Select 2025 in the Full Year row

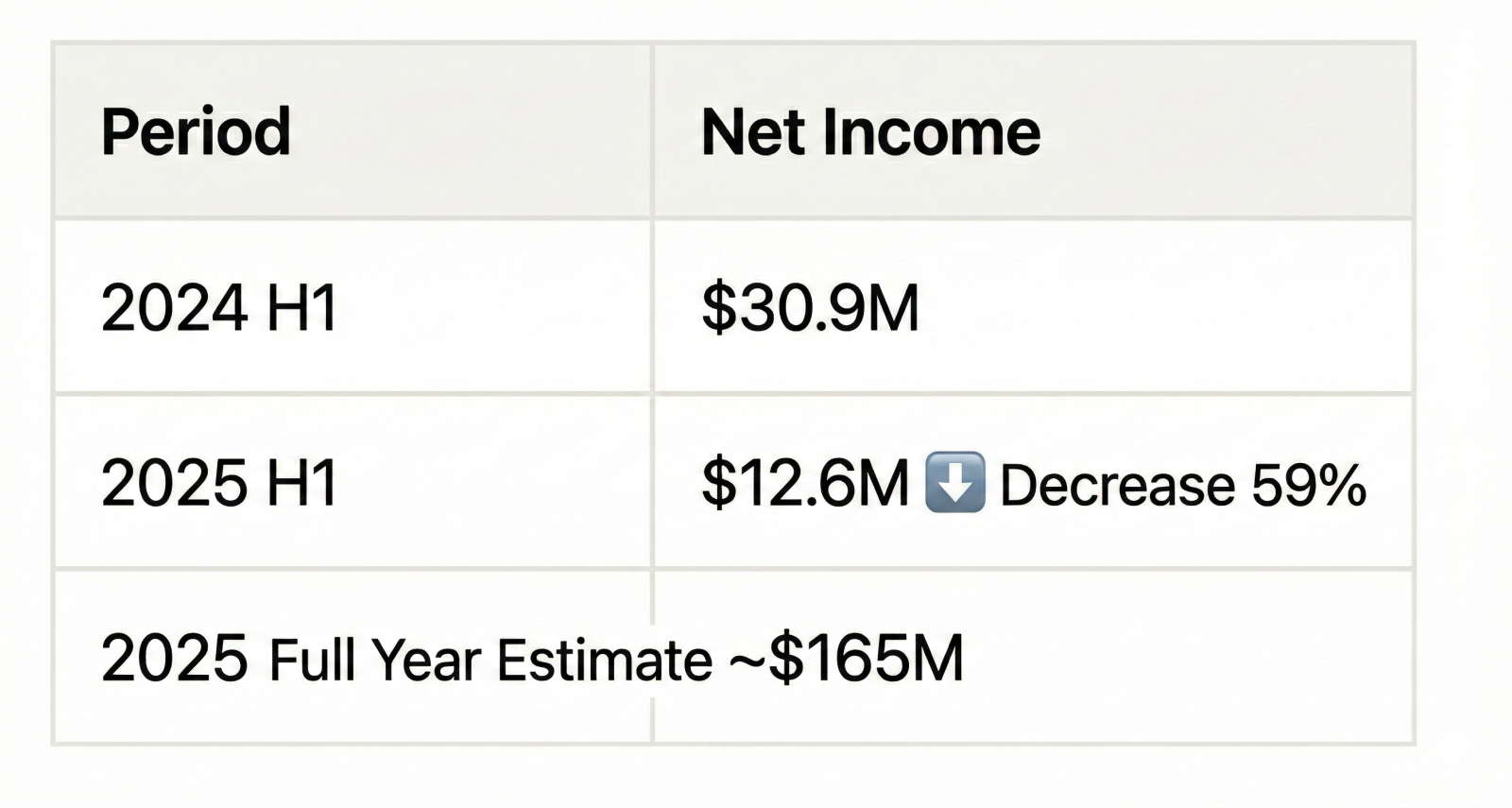(x=175, y=659)
